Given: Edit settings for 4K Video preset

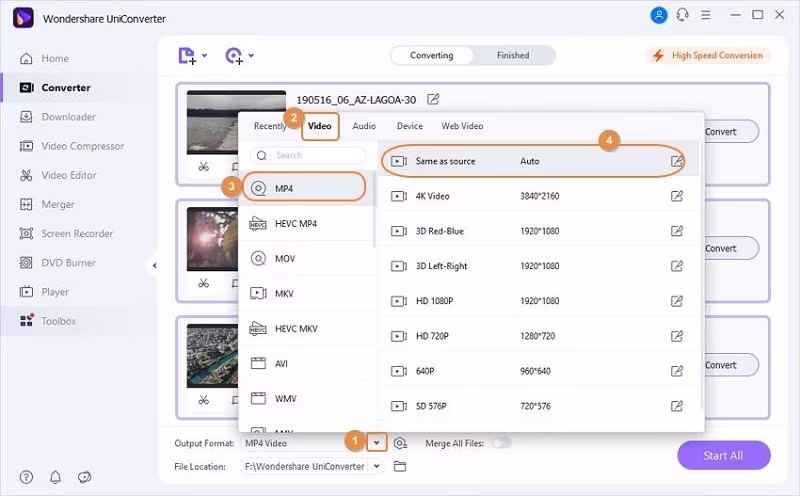Looking at the screenshot, I should pos(677,196).
